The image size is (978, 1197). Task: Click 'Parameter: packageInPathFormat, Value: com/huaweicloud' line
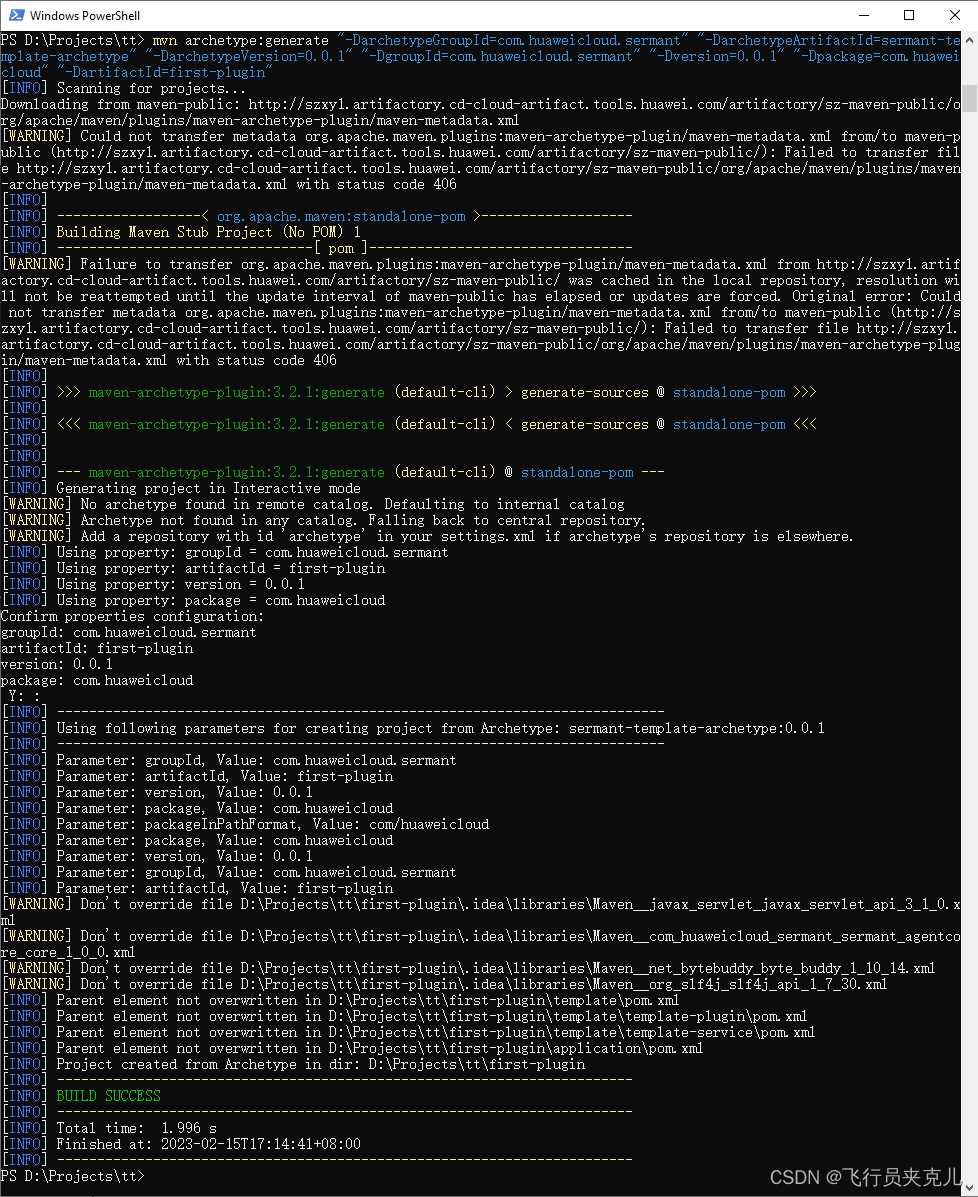pyautogui.click(x=245, y=824)
